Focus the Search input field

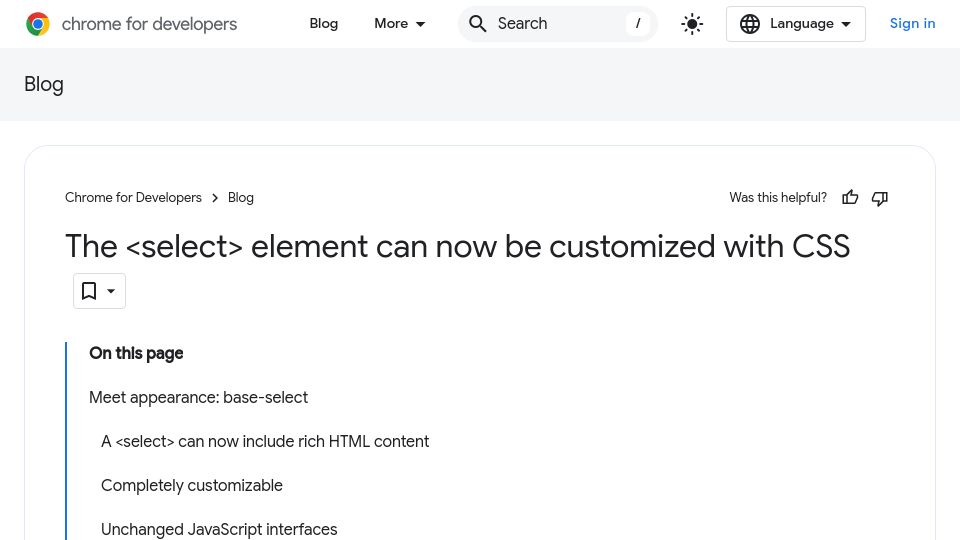click(557, 24)
